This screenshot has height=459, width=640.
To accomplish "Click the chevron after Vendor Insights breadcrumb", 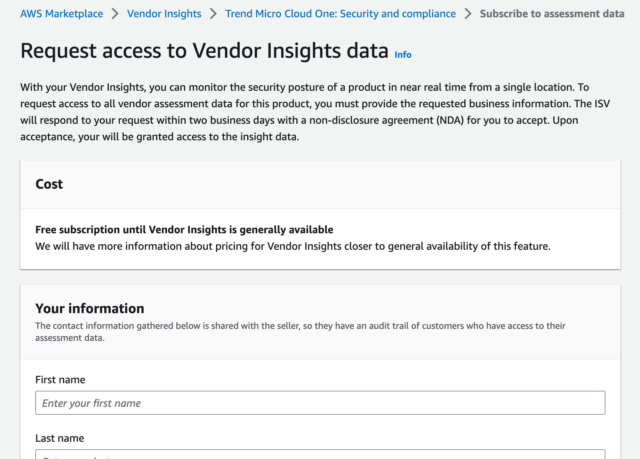I will coord(213,14).
